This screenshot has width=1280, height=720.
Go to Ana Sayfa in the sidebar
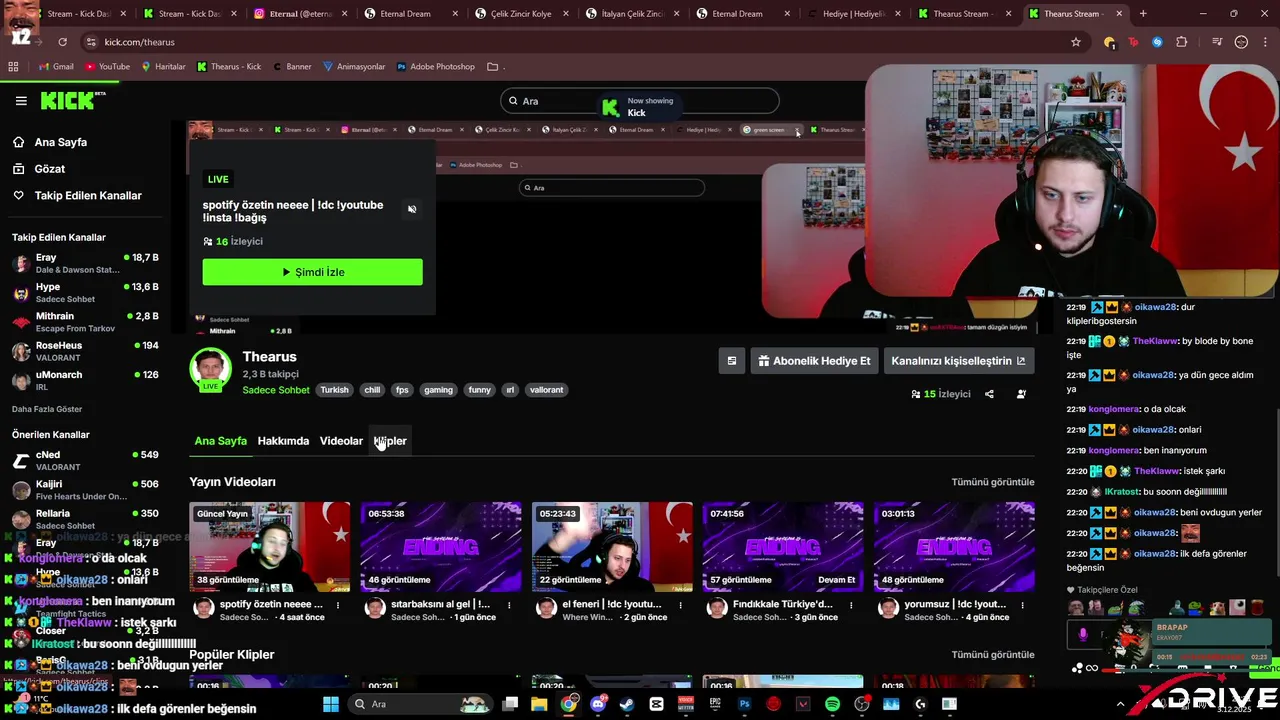[60, 142]
